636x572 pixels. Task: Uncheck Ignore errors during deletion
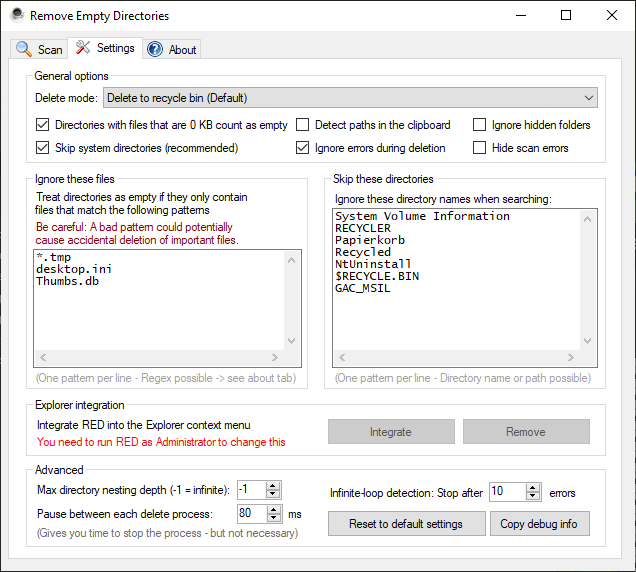coord(302,148)
